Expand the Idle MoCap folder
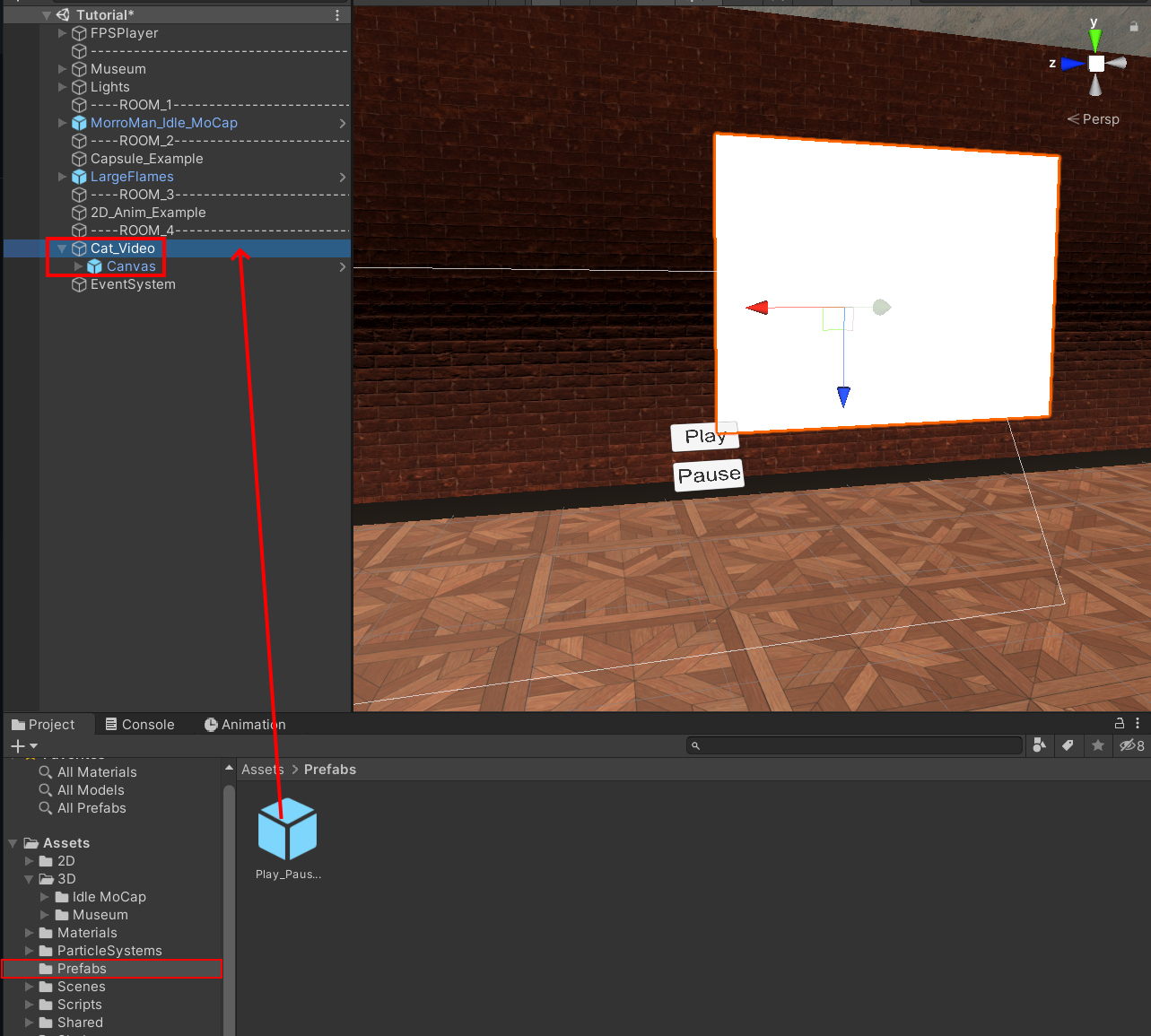 point(45,897)
